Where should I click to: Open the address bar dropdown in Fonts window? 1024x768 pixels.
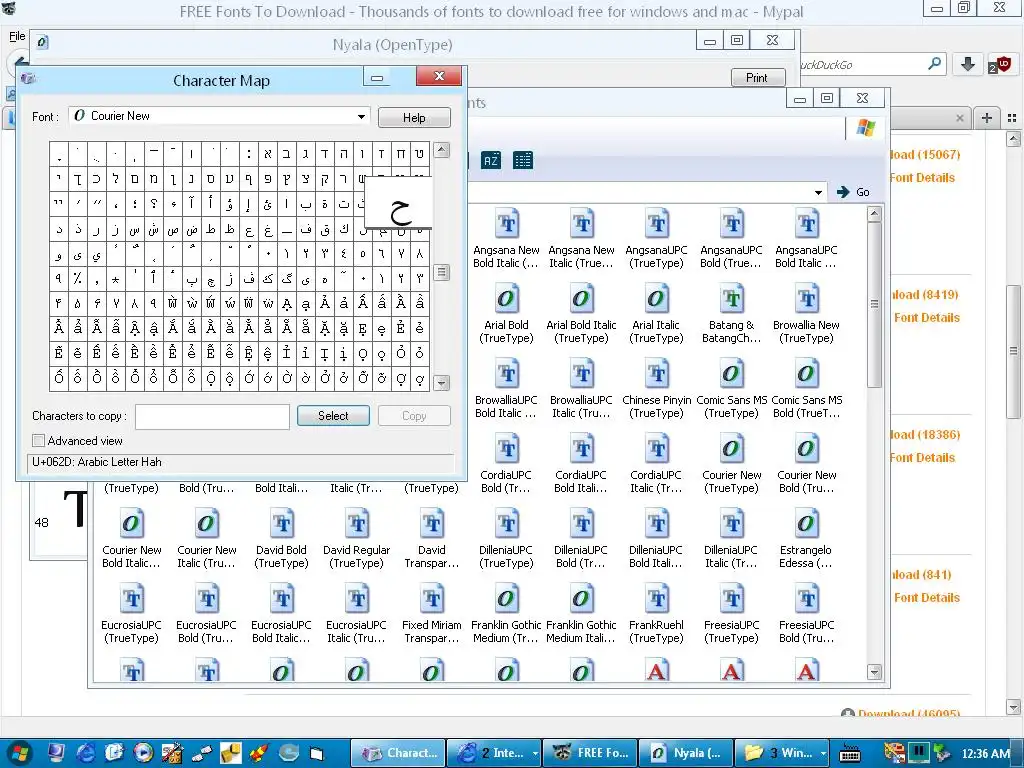point(818,192)
